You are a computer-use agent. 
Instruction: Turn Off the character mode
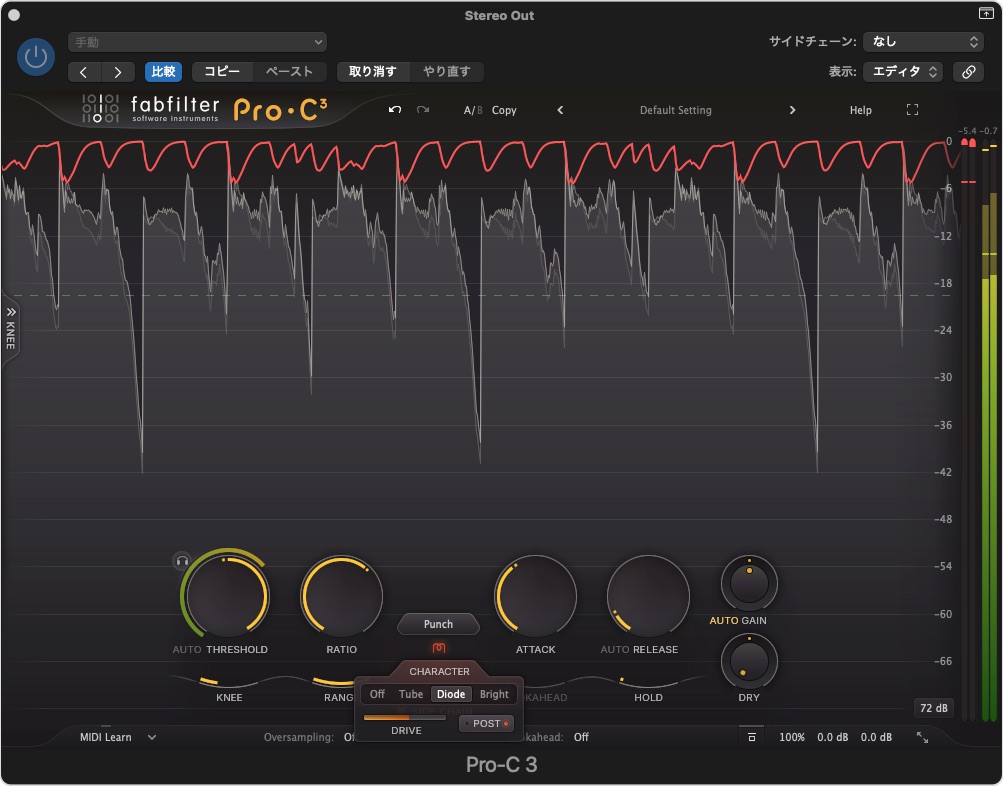tap(377, 694)
